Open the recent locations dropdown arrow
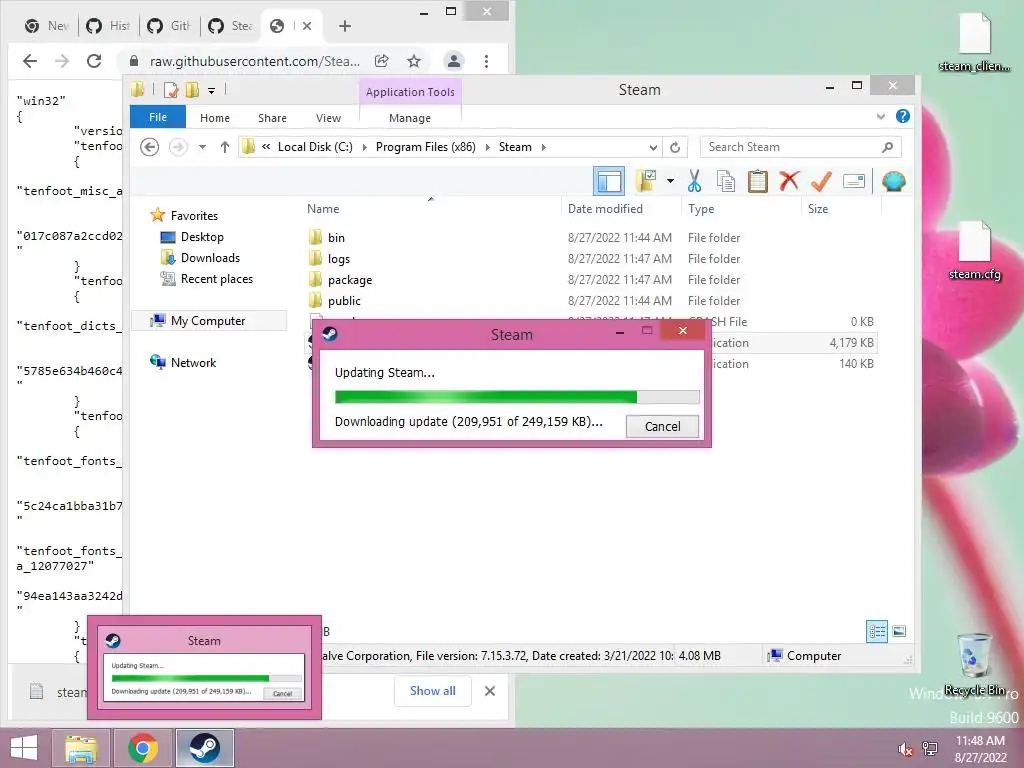Screen dimensions: 1024x768 click(x=202, y=147)
